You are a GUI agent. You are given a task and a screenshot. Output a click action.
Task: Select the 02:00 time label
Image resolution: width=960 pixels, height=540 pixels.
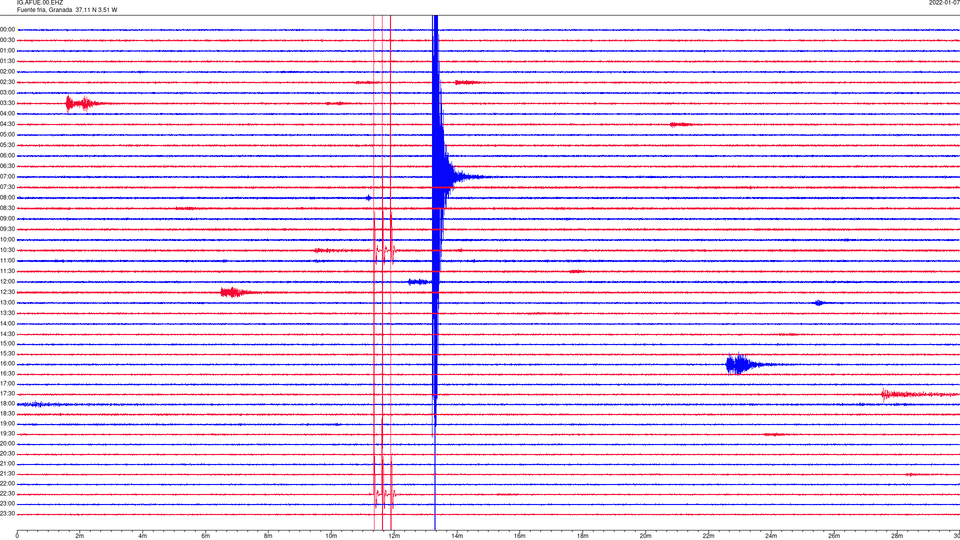pyautogui.click(x=7, y=72)
